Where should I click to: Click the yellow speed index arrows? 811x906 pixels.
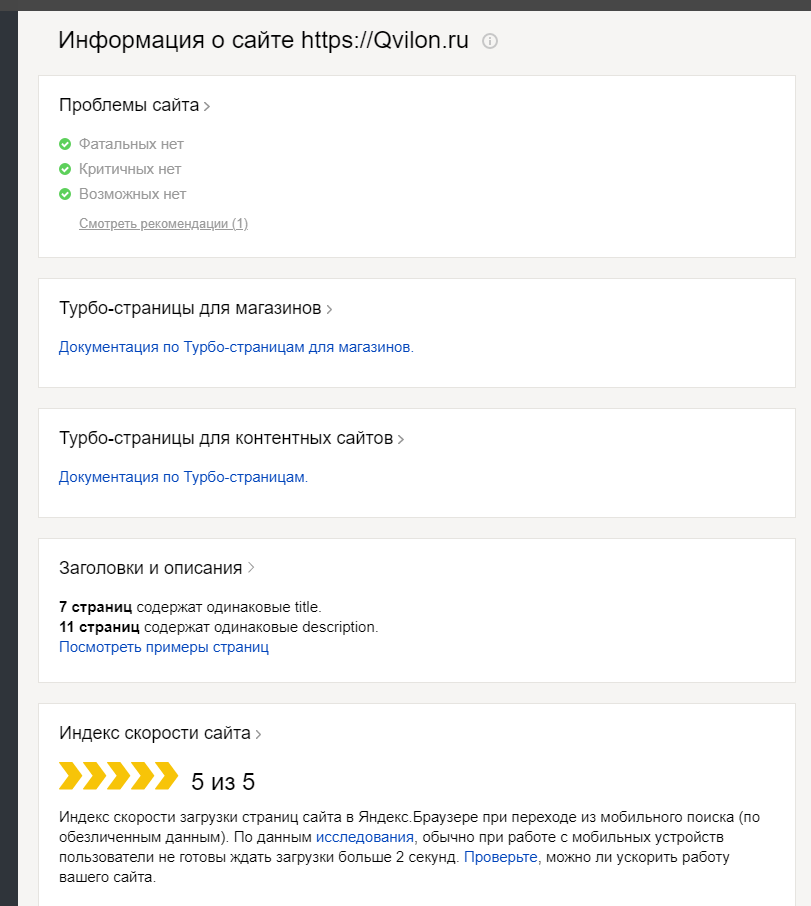coord(118,776)
